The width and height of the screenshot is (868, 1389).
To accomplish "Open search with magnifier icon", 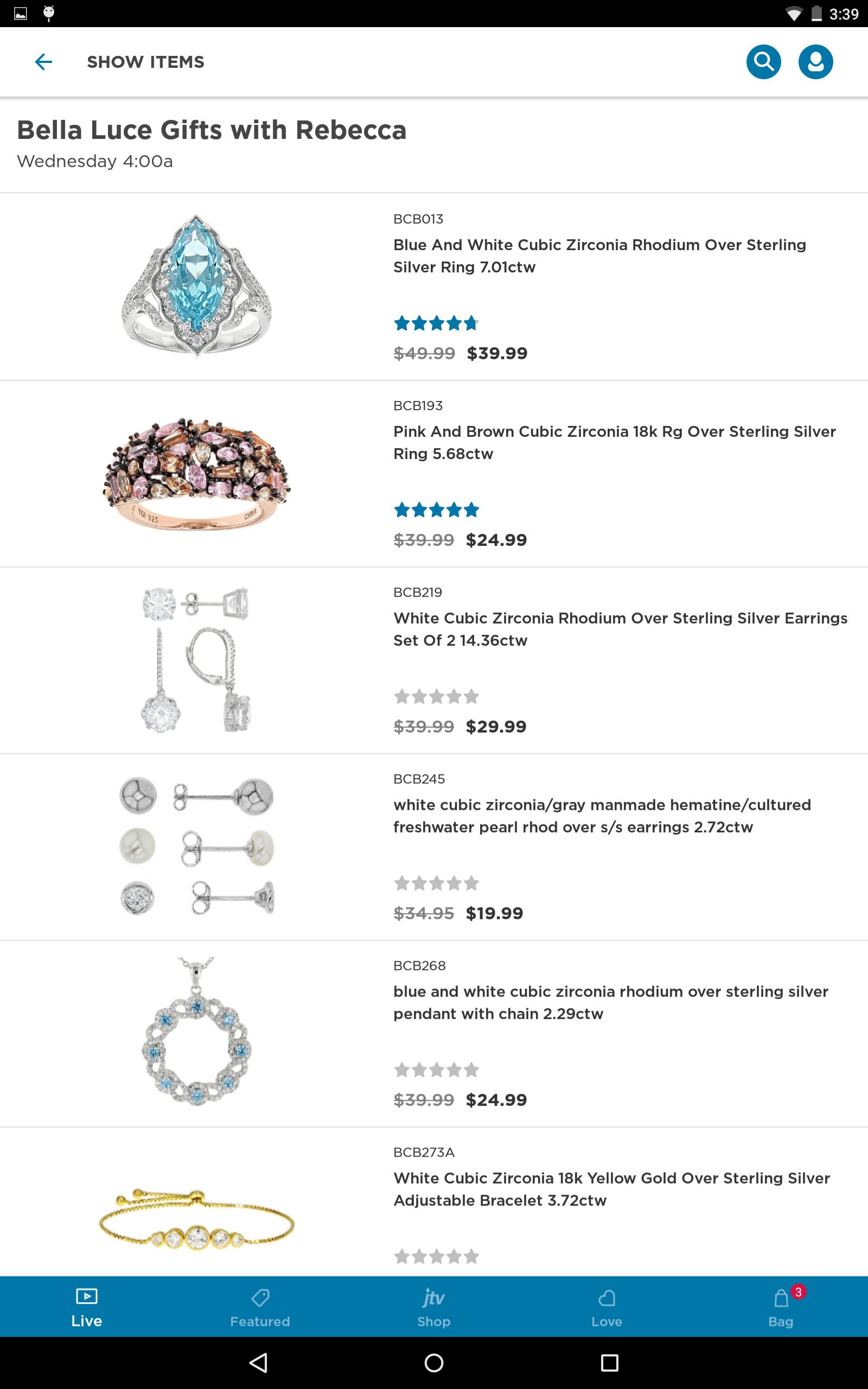I will point(763,61).
